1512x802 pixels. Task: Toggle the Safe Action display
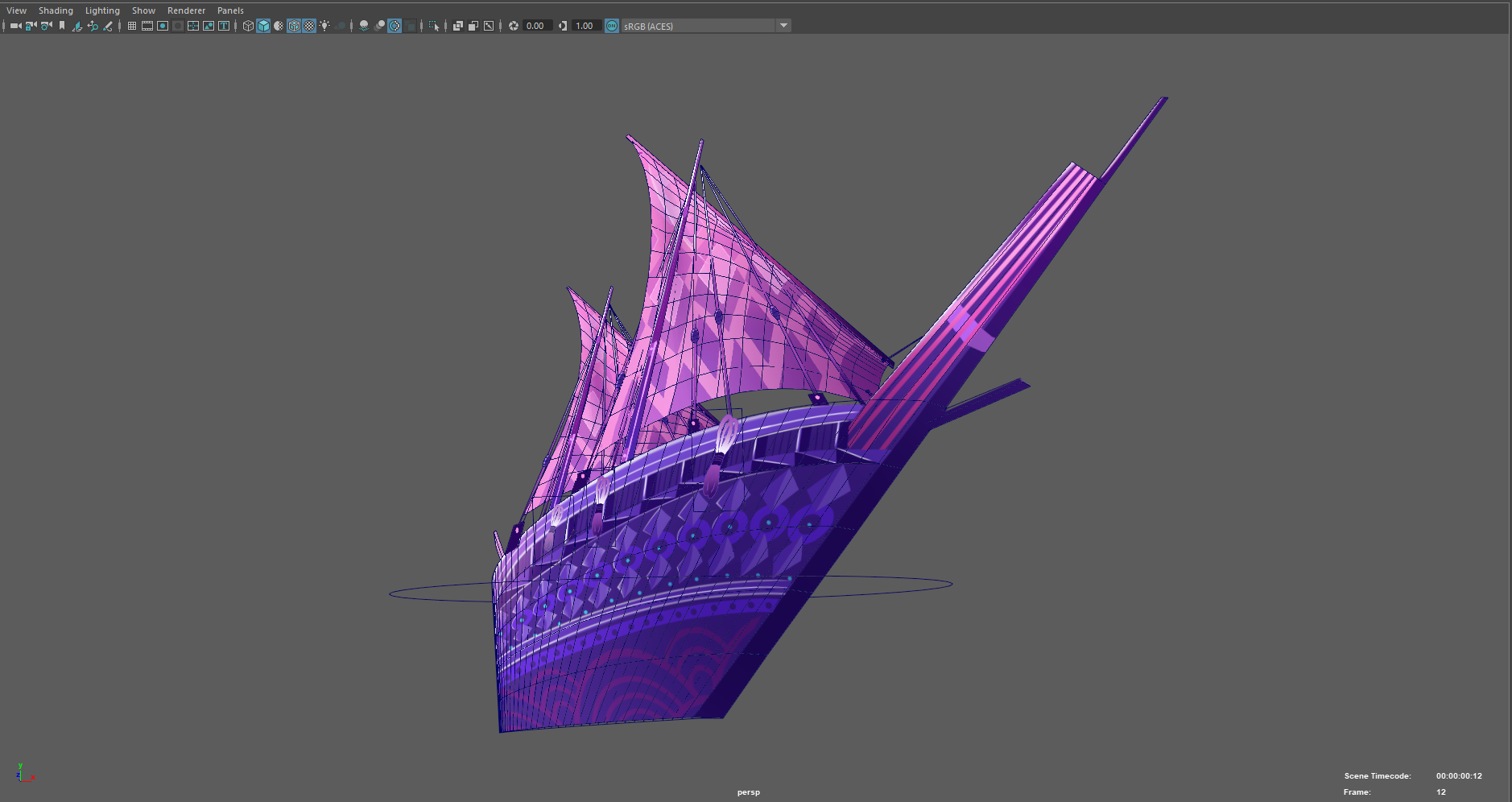coord(209,26)
